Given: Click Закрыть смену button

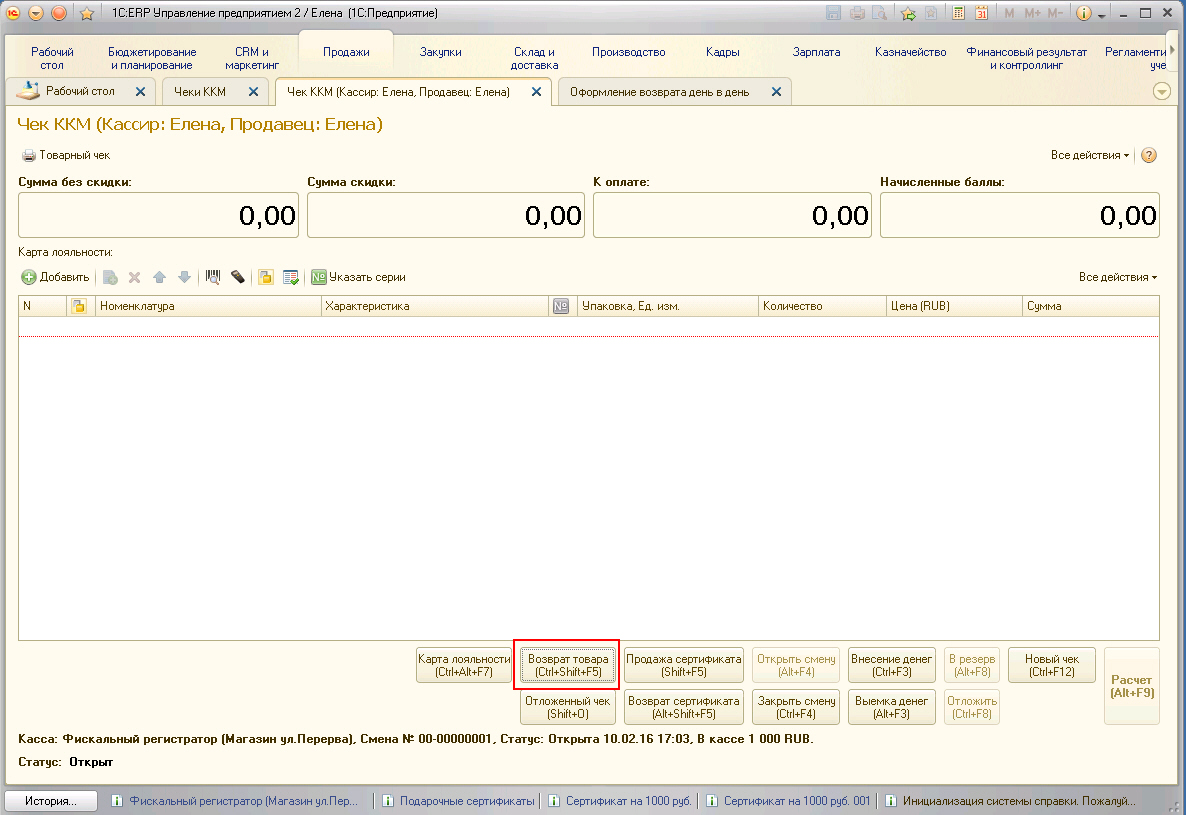Looking at the screenshot, I should coord(796,707).
